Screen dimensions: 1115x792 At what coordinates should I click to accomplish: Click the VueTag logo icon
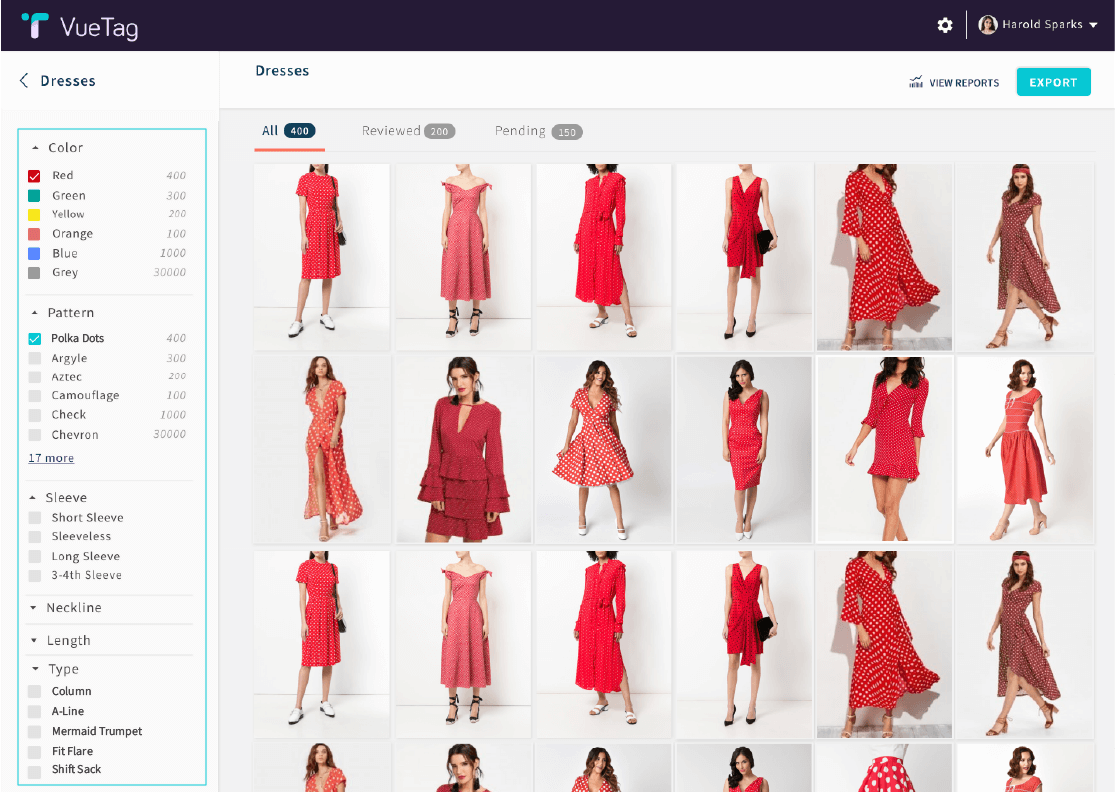[x=34, y=26]
